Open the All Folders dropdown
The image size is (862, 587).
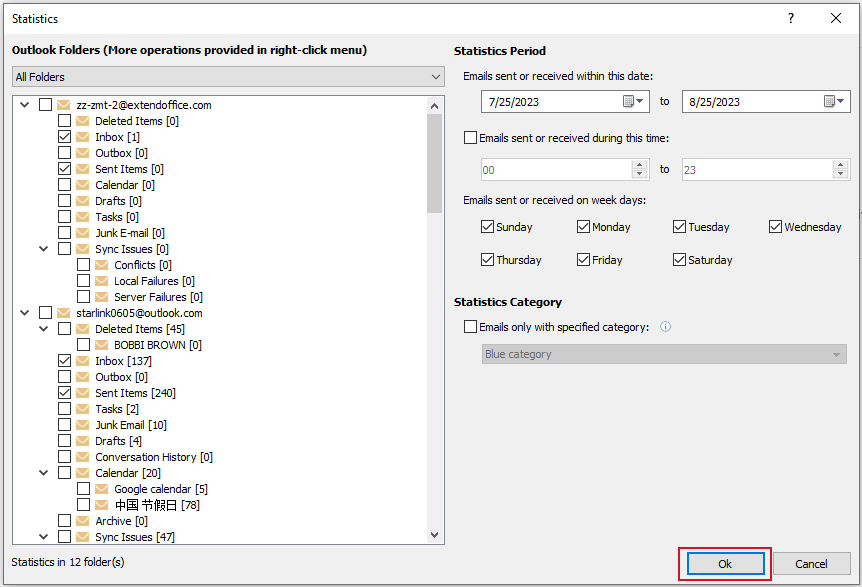coord(228,77)
